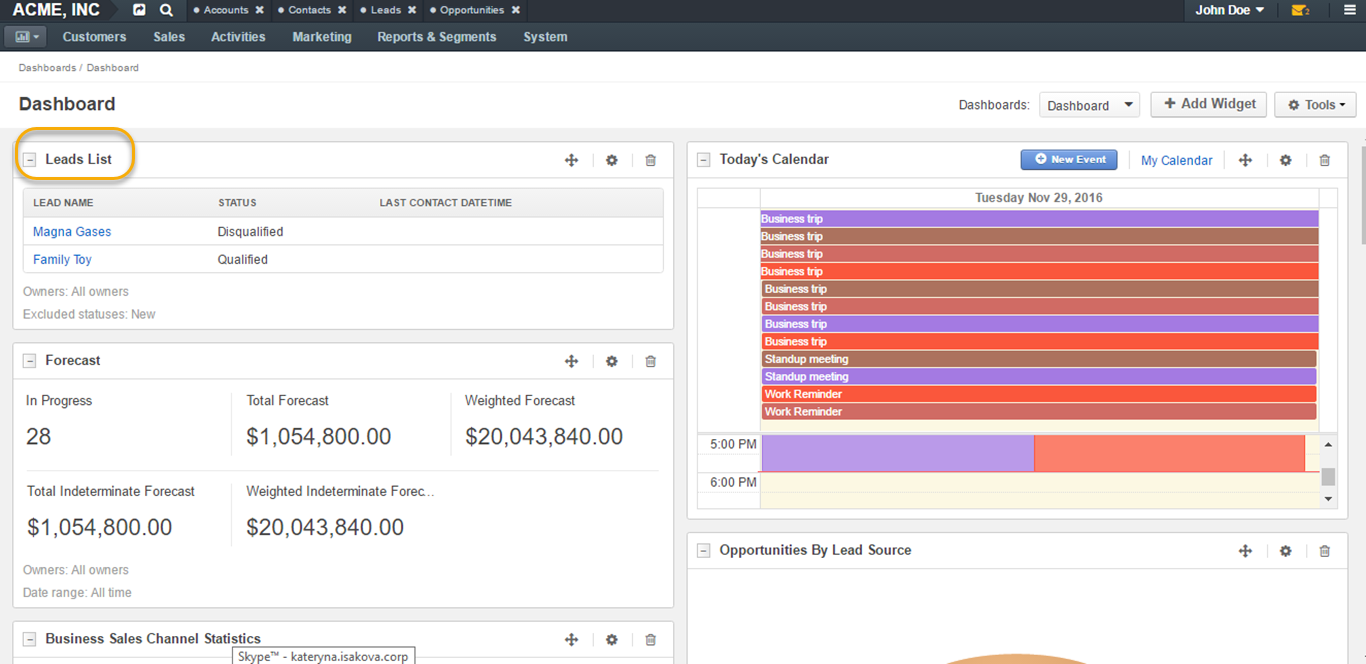Screen dimensions: 1366x664
Task: Select the purple 5:00 PM calendar event
Action: 897,453
